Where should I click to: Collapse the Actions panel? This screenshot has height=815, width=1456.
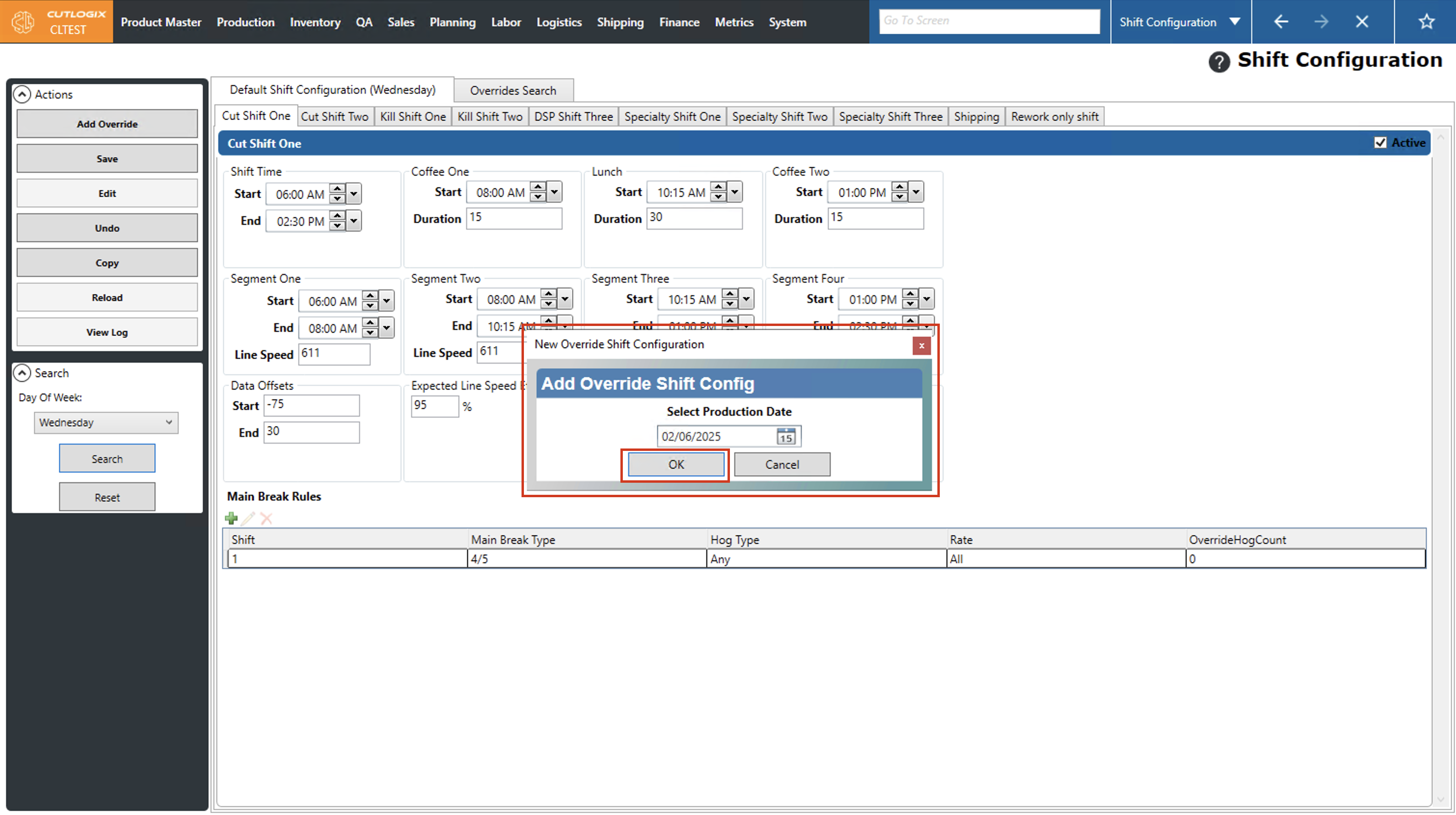[22, 95]
